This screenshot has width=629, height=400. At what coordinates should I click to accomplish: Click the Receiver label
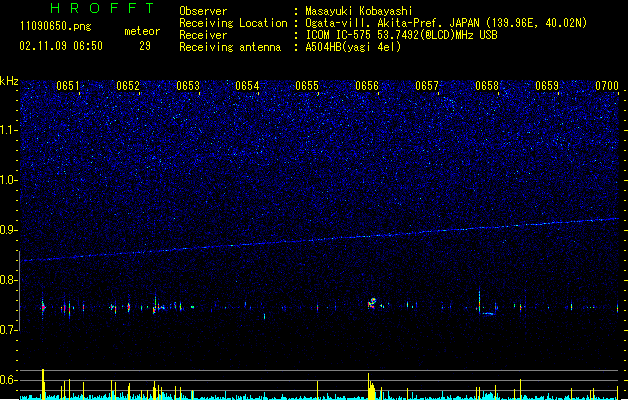(x=203, y=35)
